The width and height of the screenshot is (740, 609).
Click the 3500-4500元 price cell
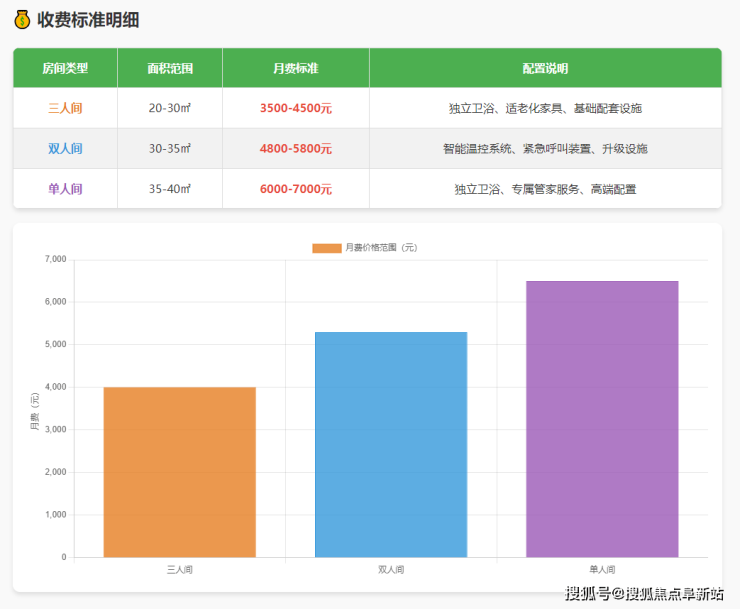[x=296, y=108]
